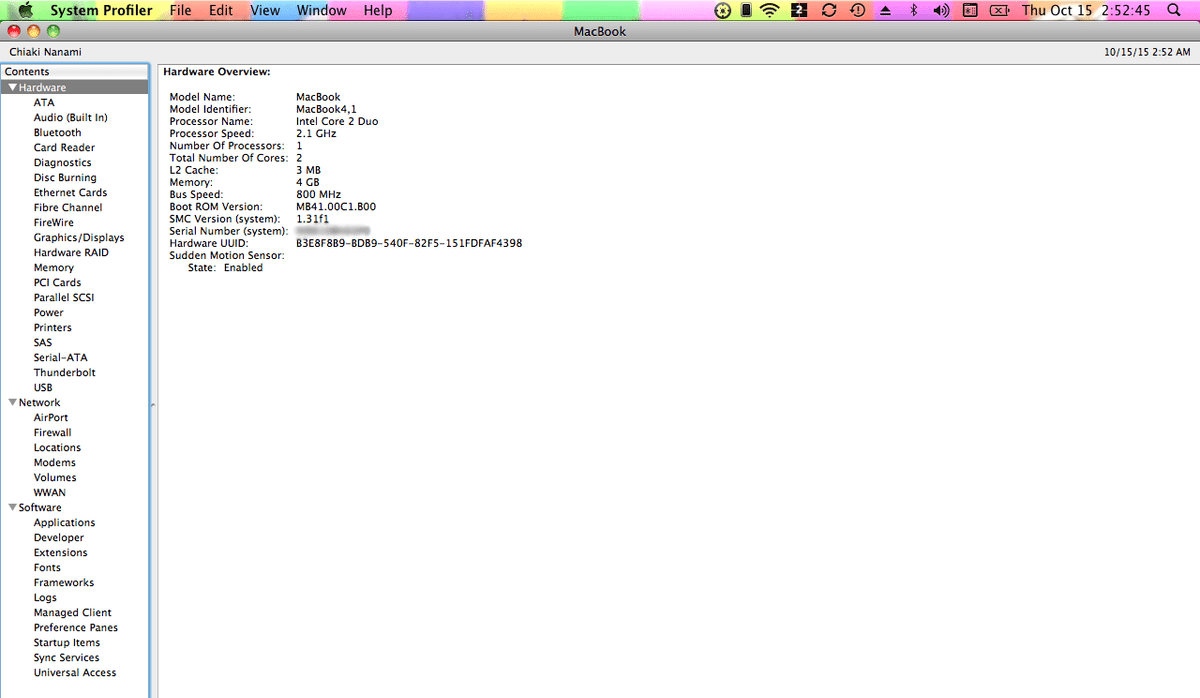Select SAS entry

(x=42, y=343)
